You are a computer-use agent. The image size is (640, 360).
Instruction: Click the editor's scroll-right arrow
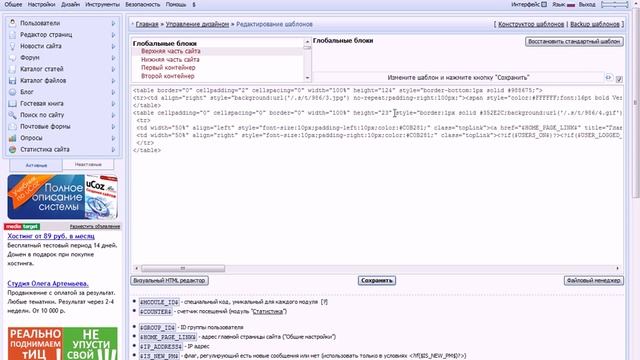[618, 268]
